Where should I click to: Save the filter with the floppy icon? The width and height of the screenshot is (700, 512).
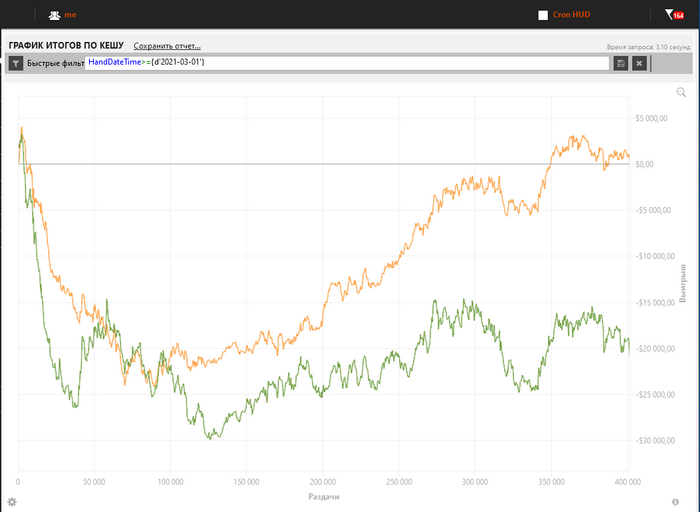(x=621, y=63)
